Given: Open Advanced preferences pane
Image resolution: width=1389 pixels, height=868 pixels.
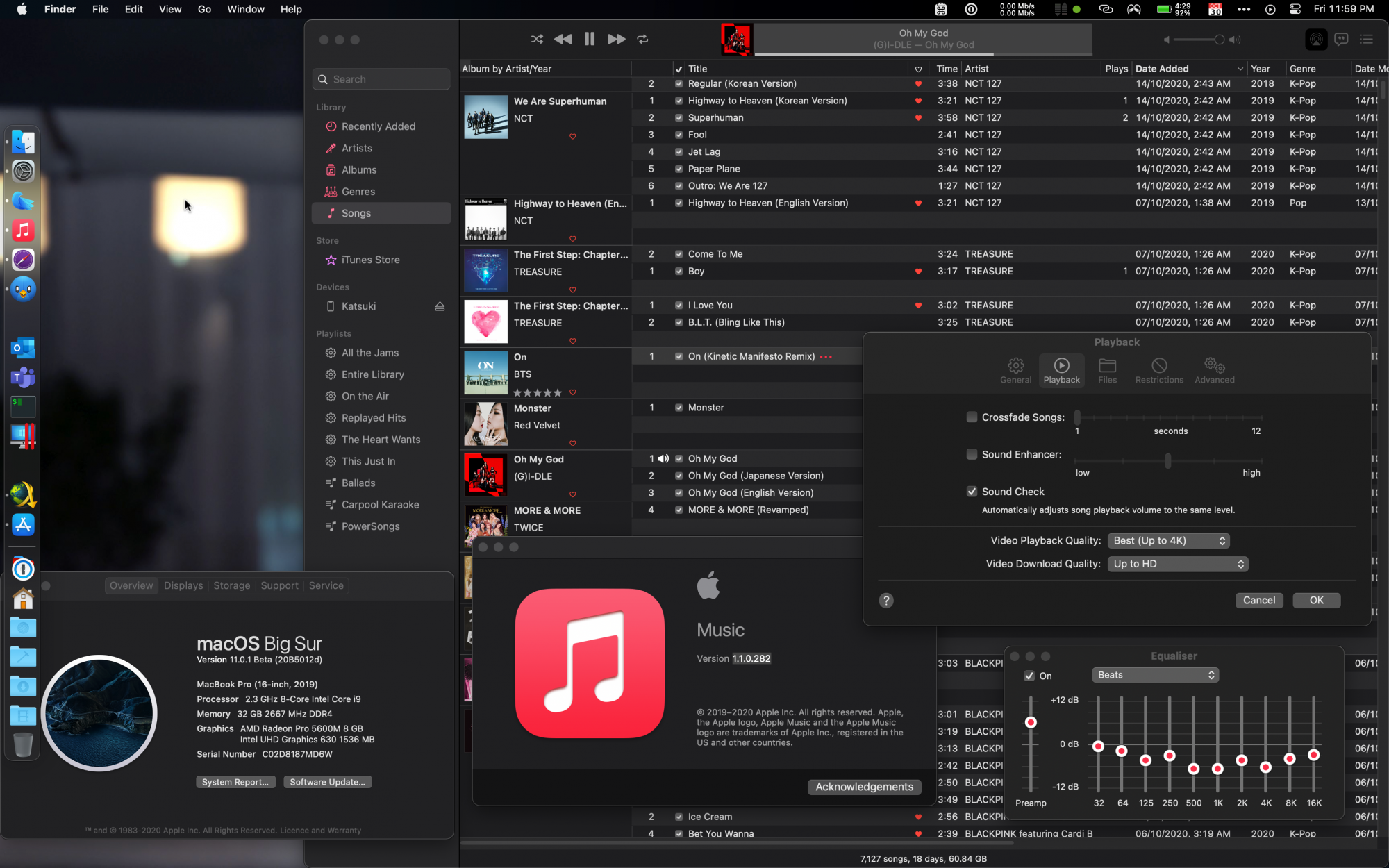Looking at the screenshot, I should [x=1214, y=370].
